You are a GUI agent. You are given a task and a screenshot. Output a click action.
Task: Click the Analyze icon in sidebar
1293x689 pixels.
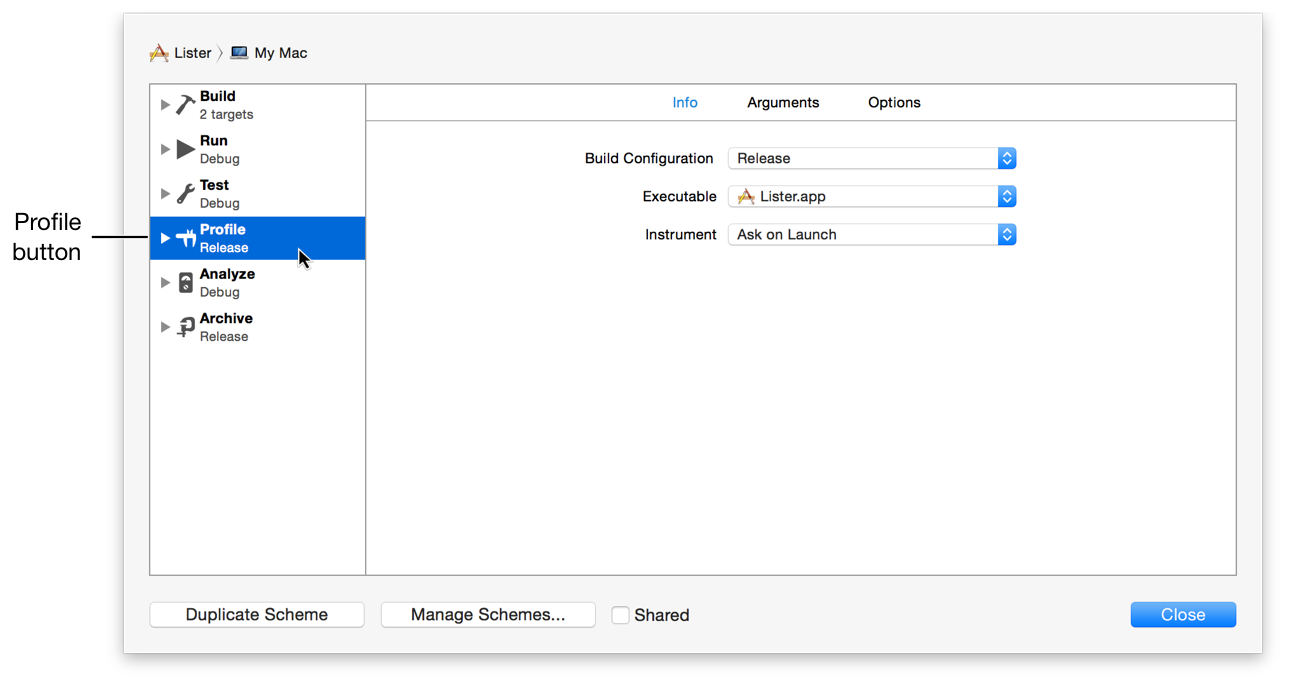pos(185,283)
